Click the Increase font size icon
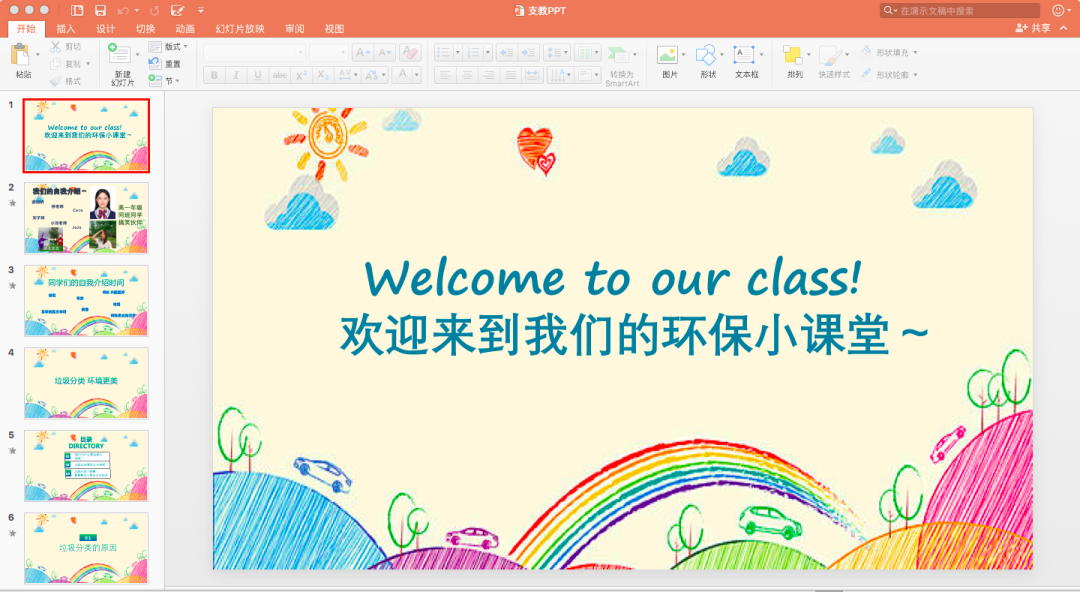This screenshot has height=592, width=1080. tap(362, 52)
